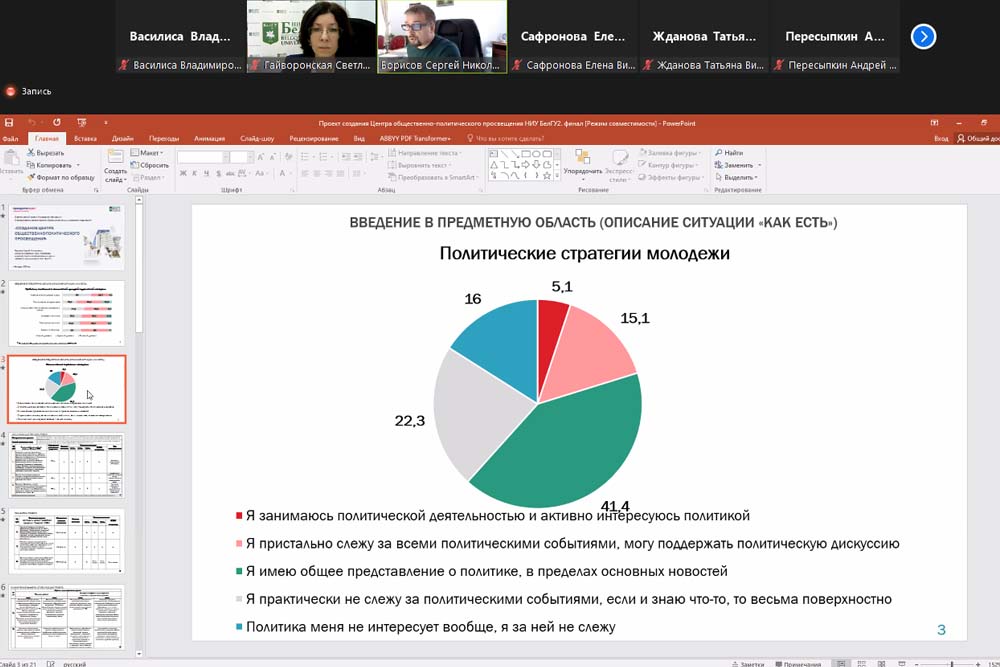Toggle the Notes (Заметки) pane
This screenshot has height=667, width=1000.
point(750,663)
